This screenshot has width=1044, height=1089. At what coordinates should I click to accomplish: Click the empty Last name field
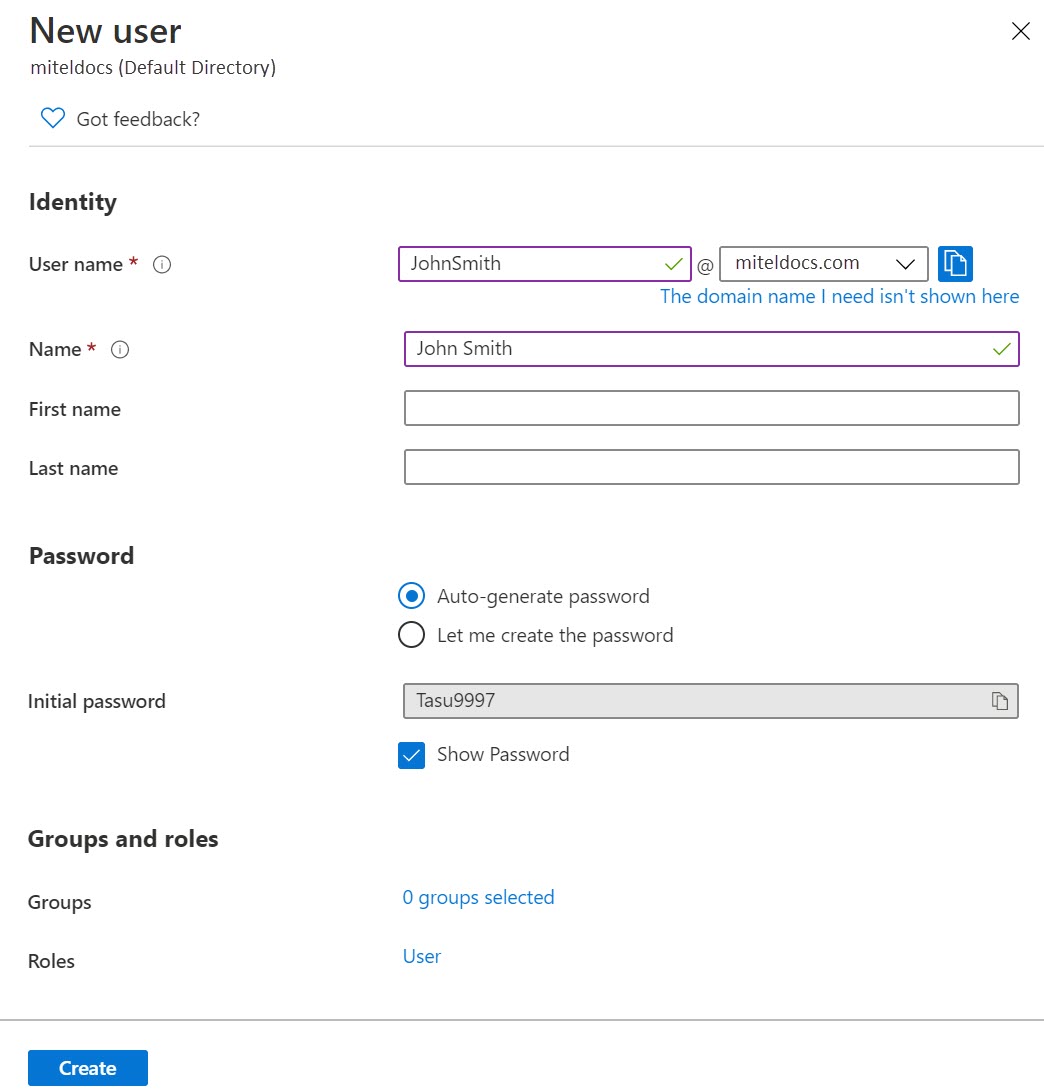click(711, 467)
